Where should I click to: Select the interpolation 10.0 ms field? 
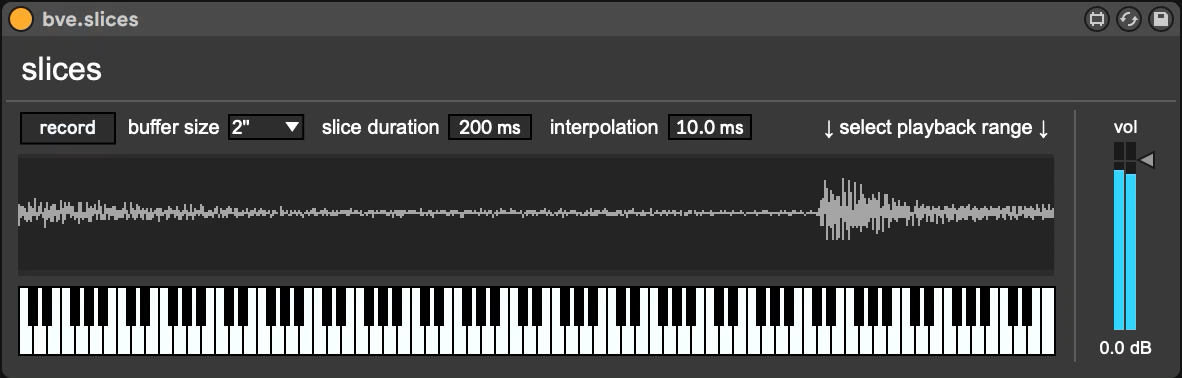coord(710,128)
